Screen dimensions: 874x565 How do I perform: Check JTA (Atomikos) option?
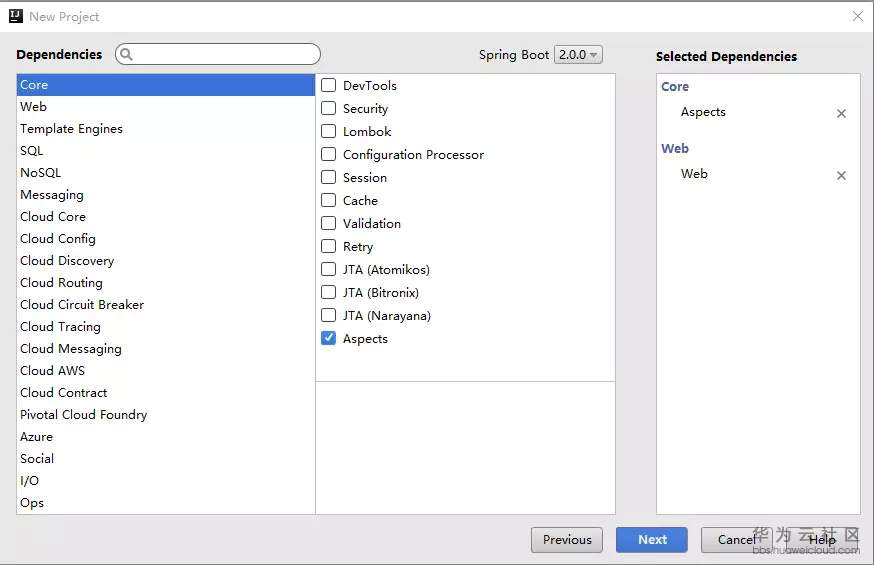[328, 269]
